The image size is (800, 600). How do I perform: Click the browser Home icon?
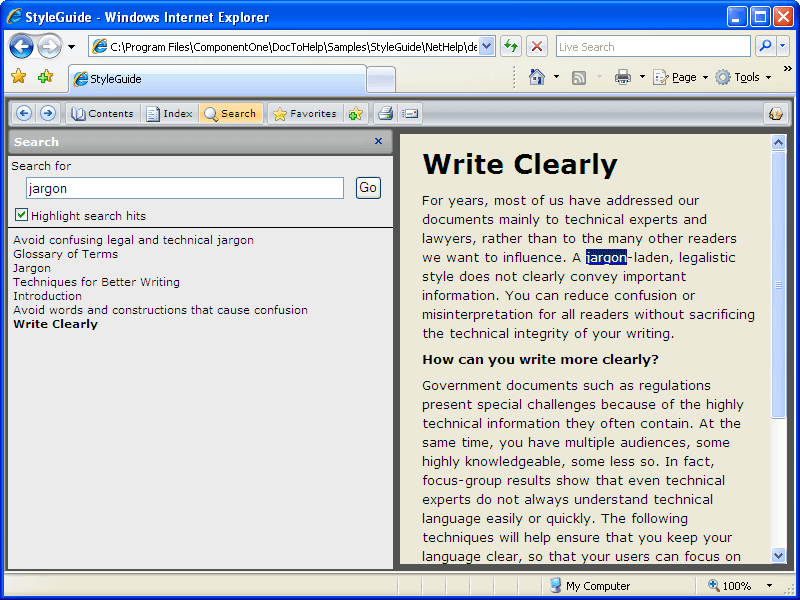click(x=537, y=77)
